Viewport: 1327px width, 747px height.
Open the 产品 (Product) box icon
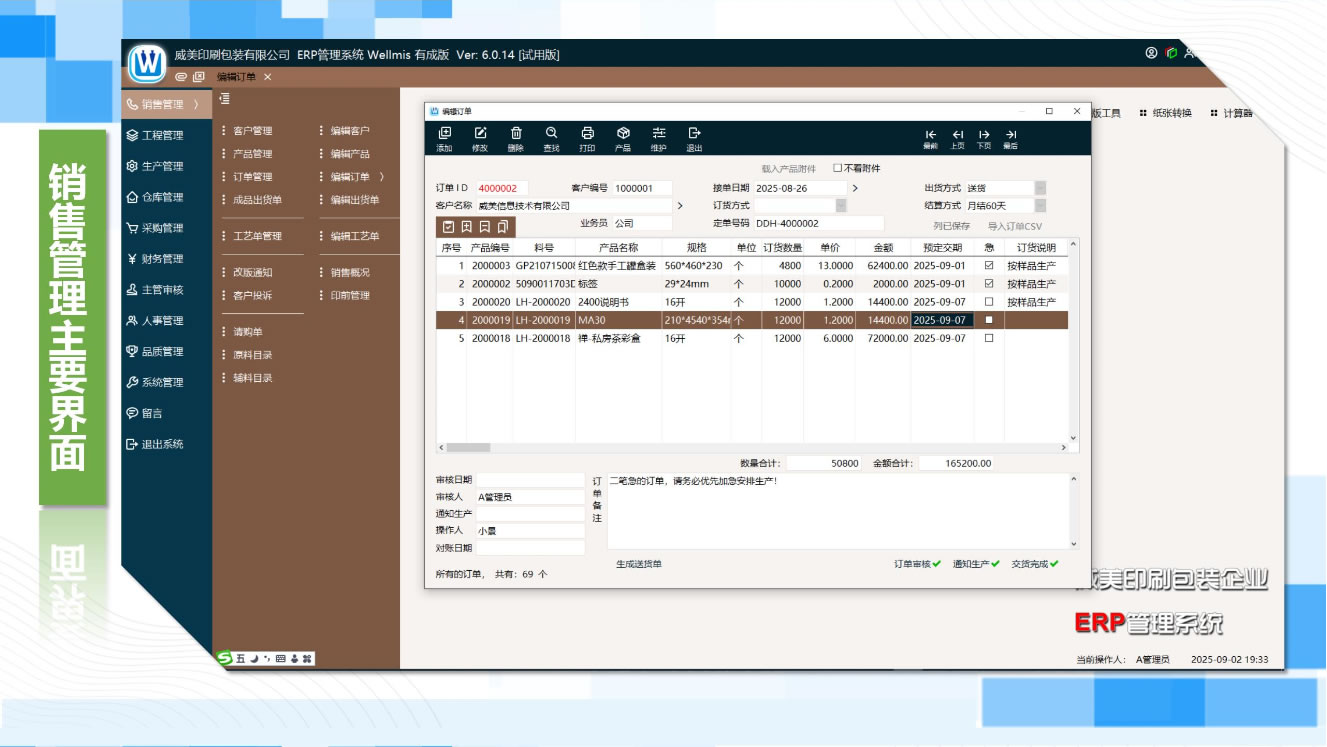pos(622,134)
